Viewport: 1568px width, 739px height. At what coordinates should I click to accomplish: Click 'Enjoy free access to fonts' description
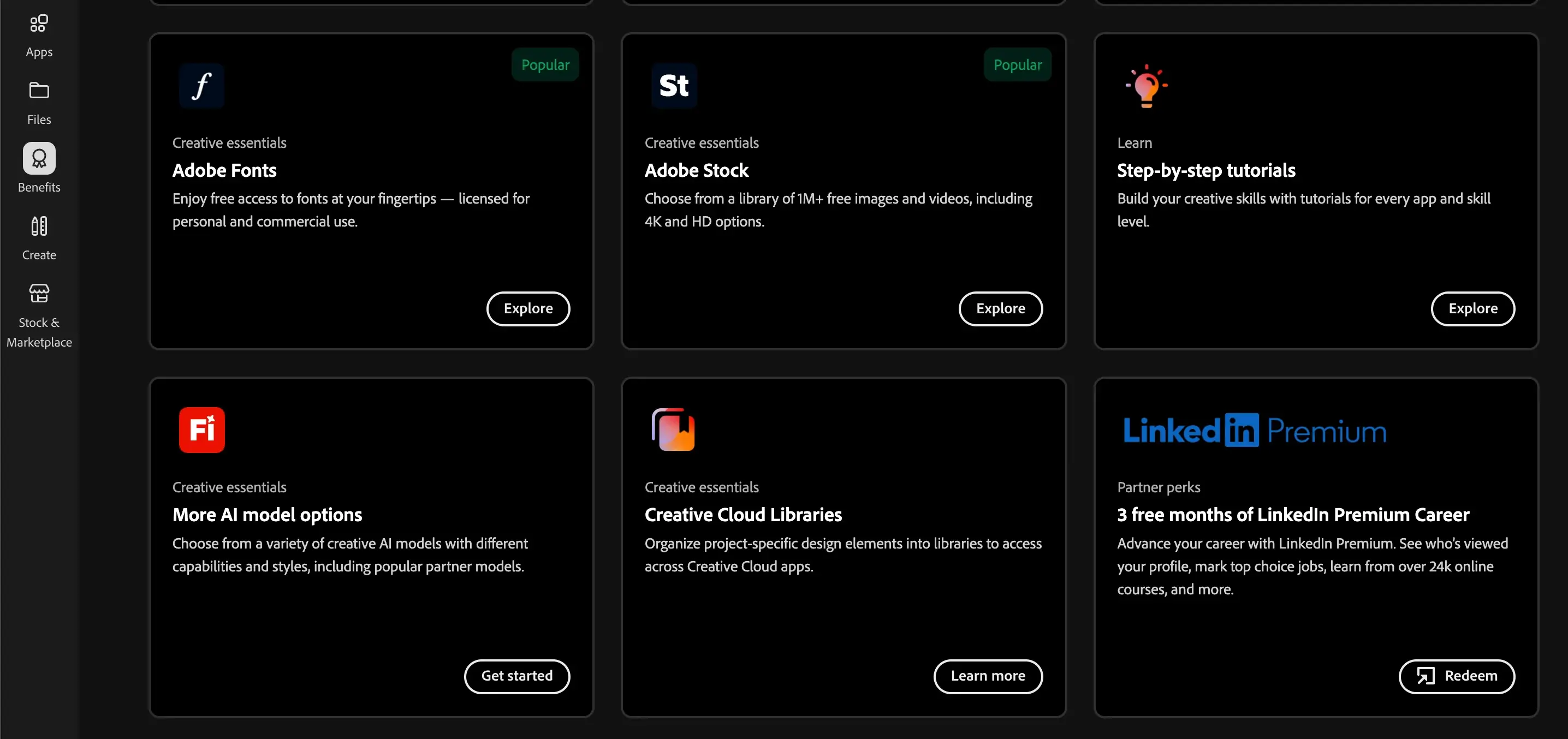351,210
